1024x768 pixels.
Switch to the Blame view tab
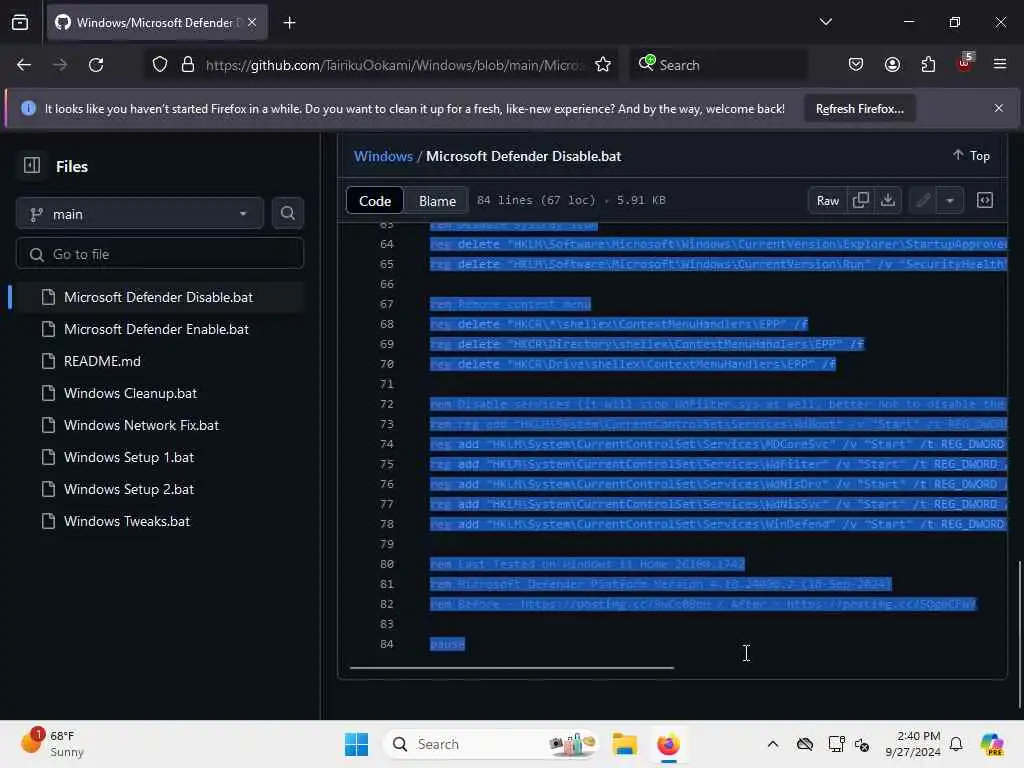pos(437,200)
